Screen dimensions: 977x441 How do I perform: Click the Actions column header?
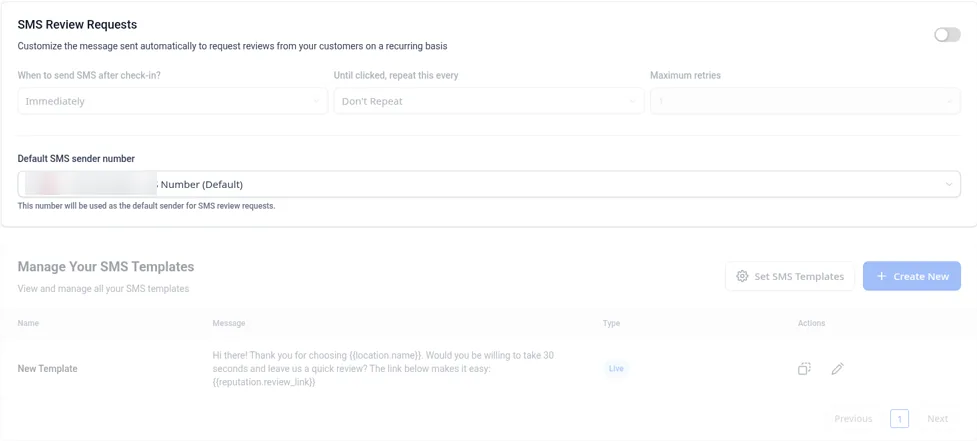(811, 323)
